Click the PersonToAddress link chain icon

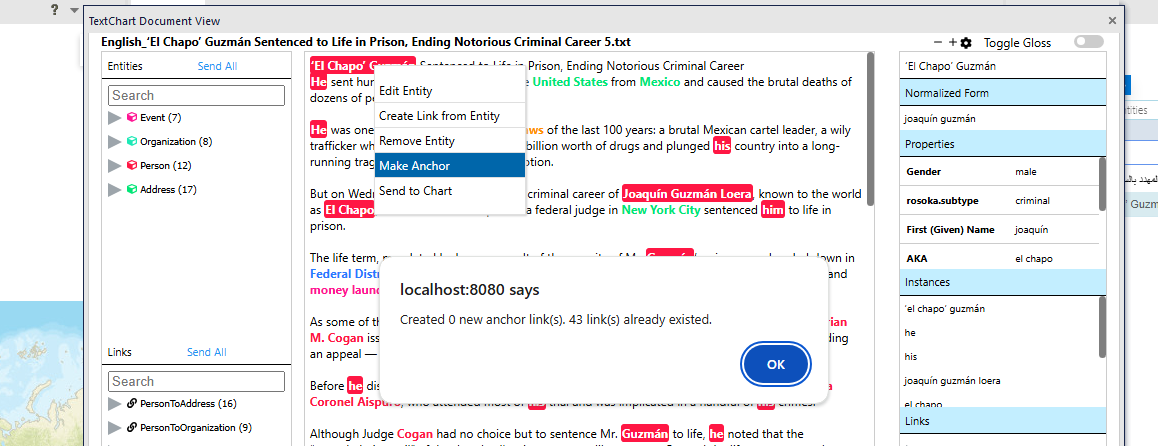pos(132,404)
